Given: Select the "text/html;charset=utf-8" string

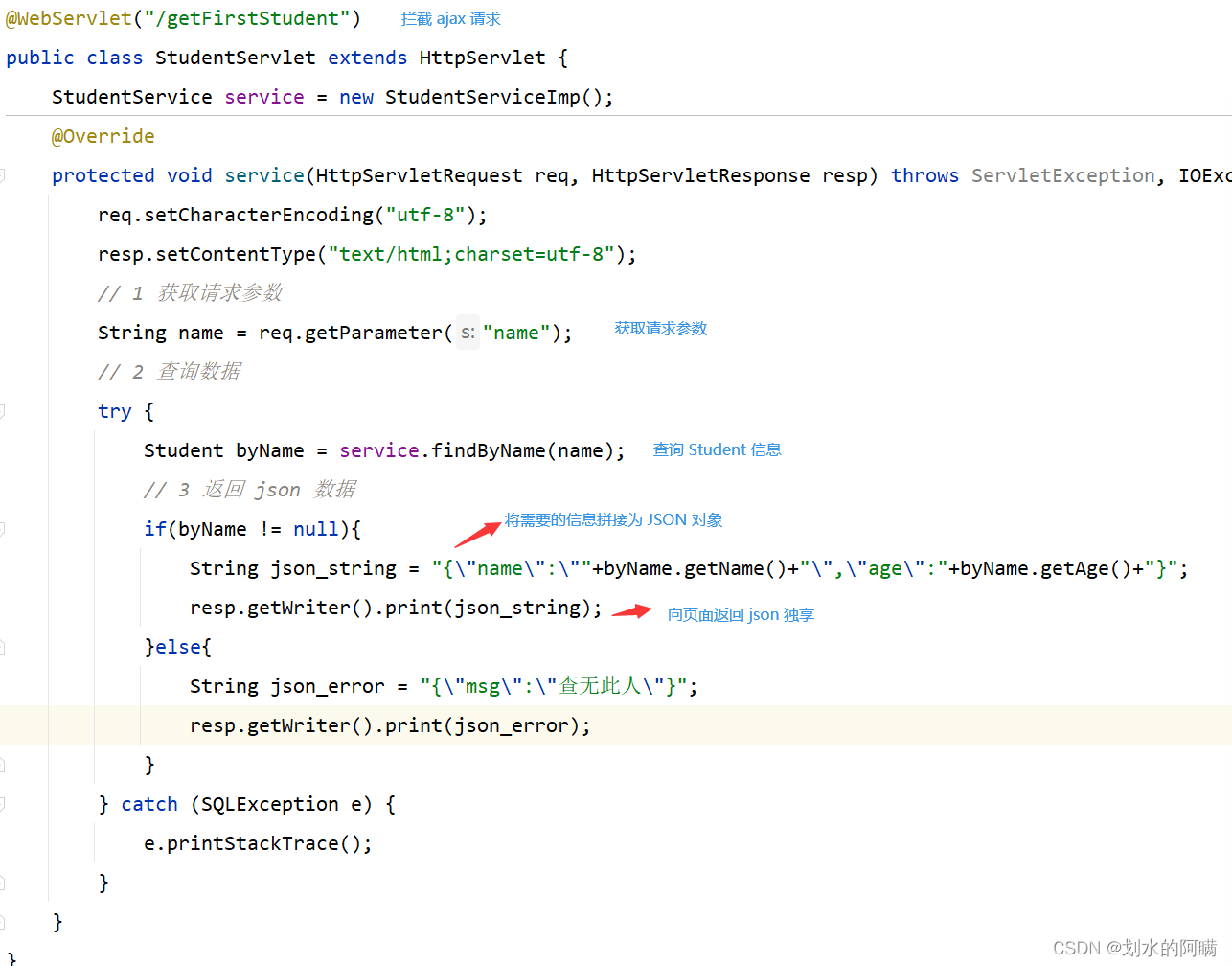Looking at the screenshot, I should [471, 254].
